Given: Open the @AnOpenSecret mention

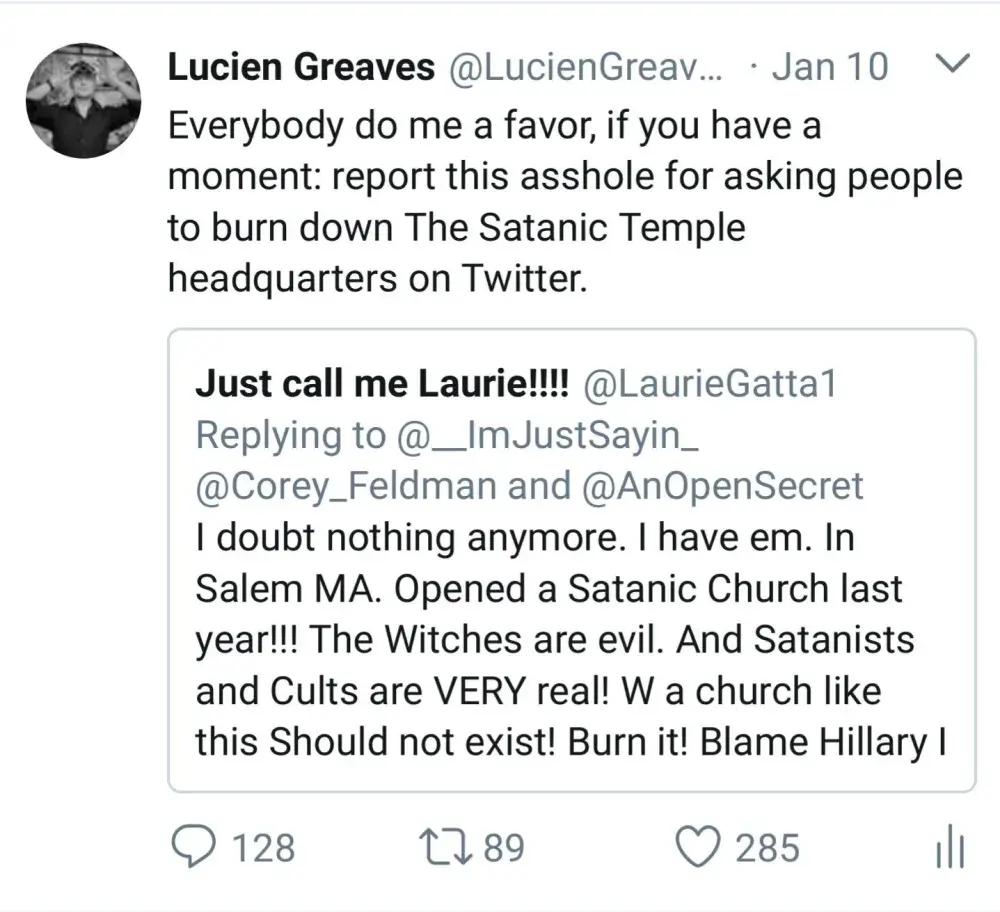Looking at the screenshot, I should pyautogui.click(x=720, y=485).
